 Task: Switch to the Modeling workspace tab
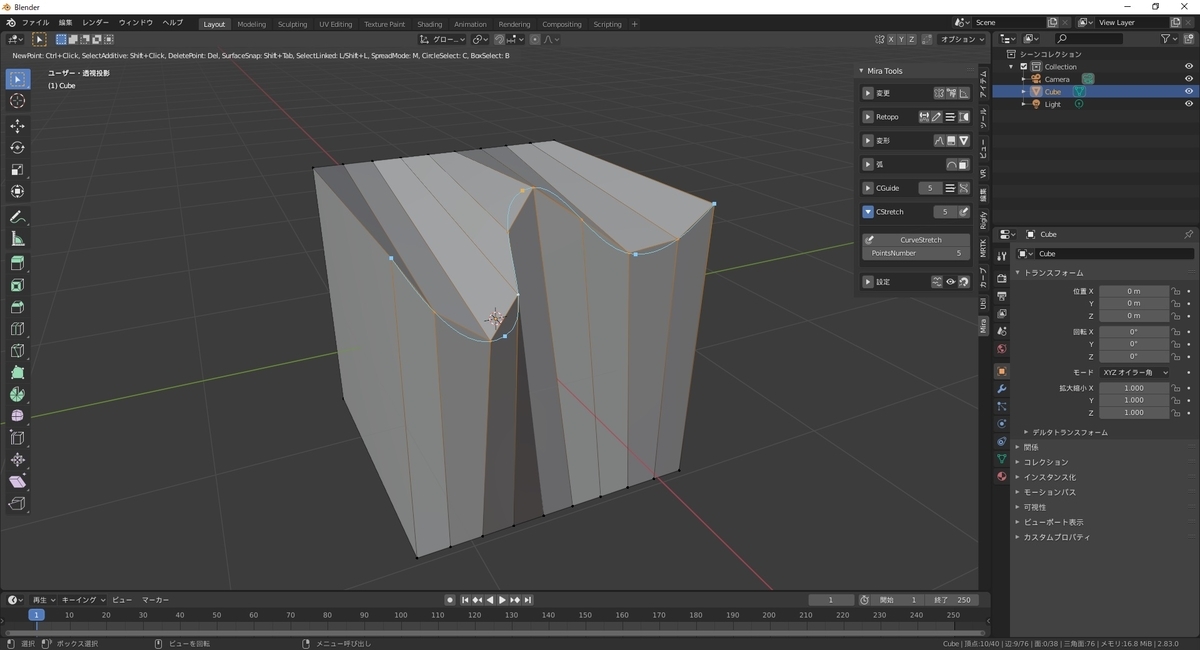coord(251,24)
